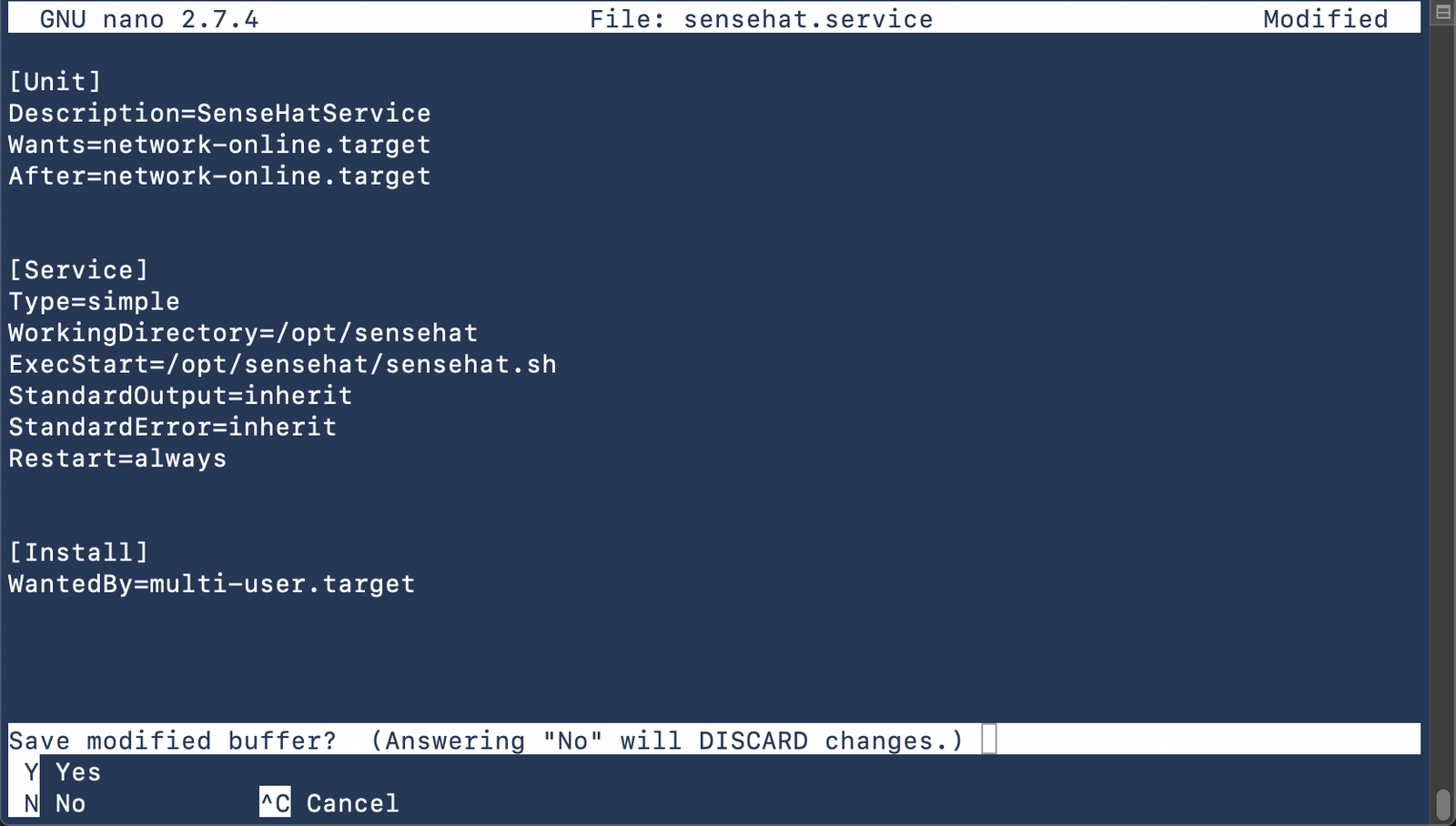Screen dimensions: 1456x826
Task: Click the Restart=always line
Action: (x=117, y=458)
